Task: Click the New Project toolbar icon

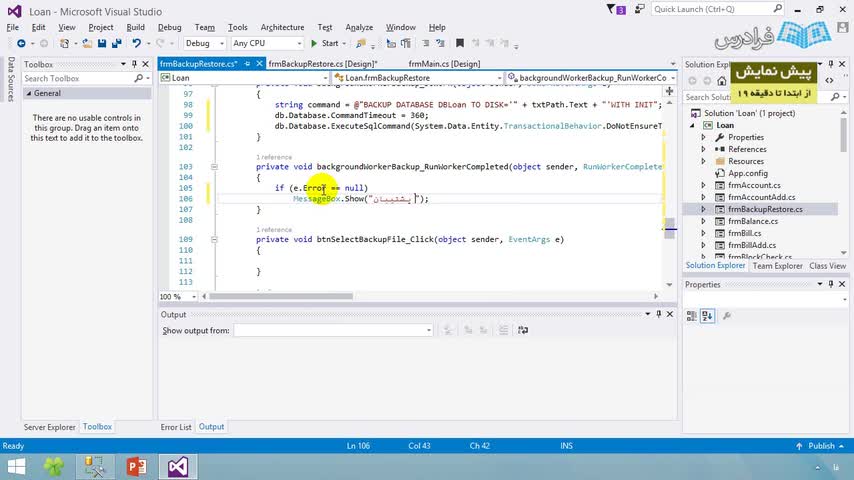Action: coord(64,43)
